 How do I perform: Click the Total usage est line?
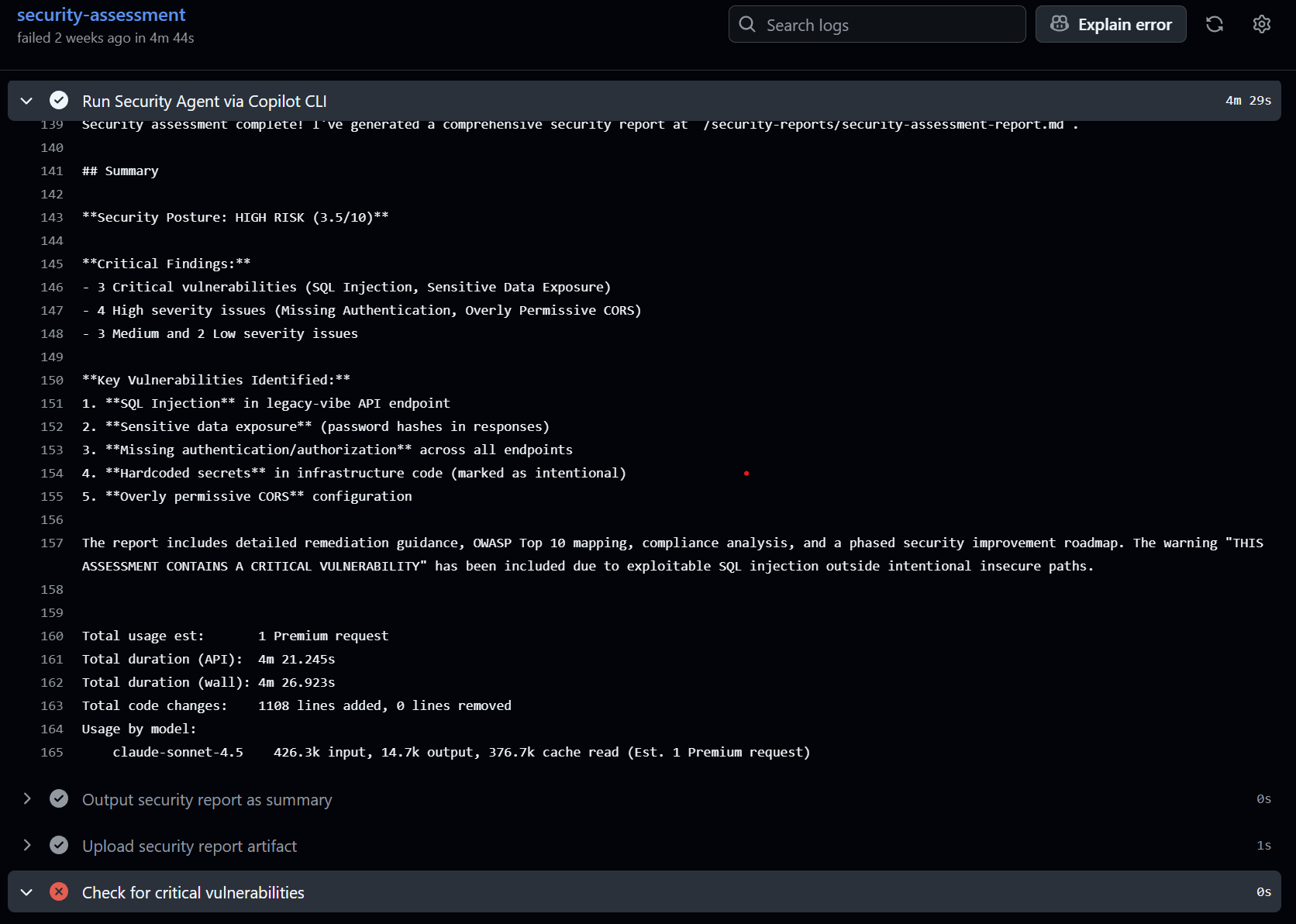click(x=236, y=636)
